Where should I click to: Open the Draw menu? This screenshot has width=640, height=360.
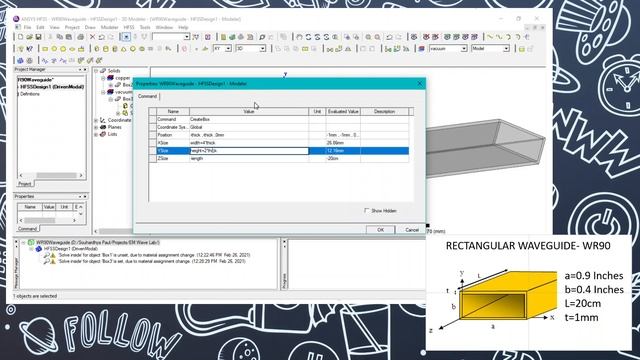point(90,27)
